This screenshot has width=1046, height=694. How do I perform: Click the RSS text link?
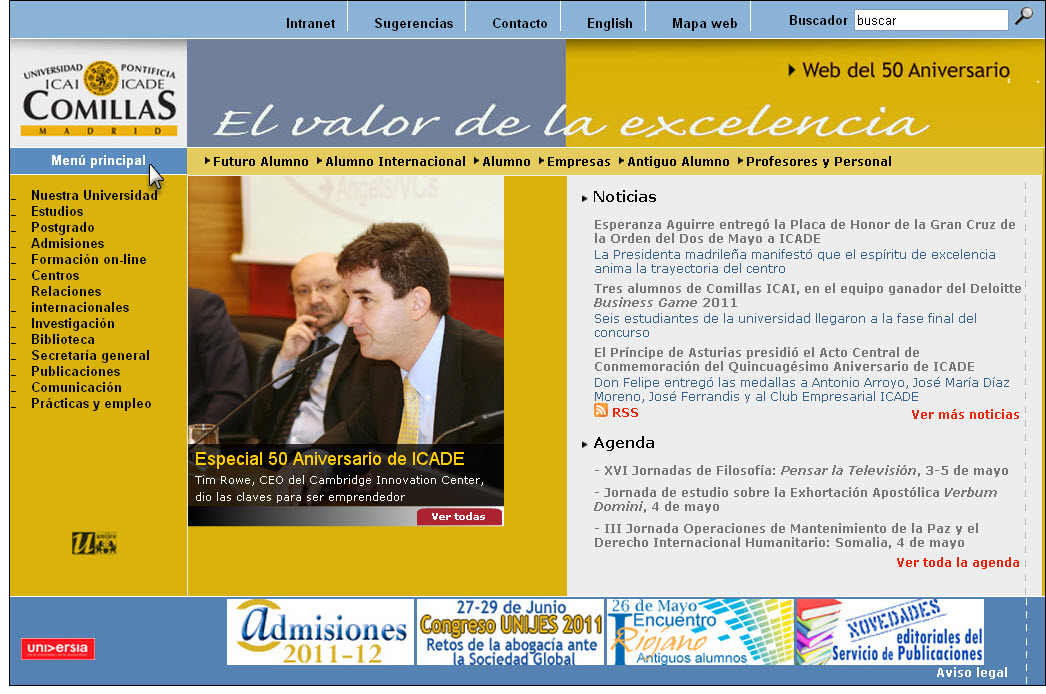coord(625,413)
